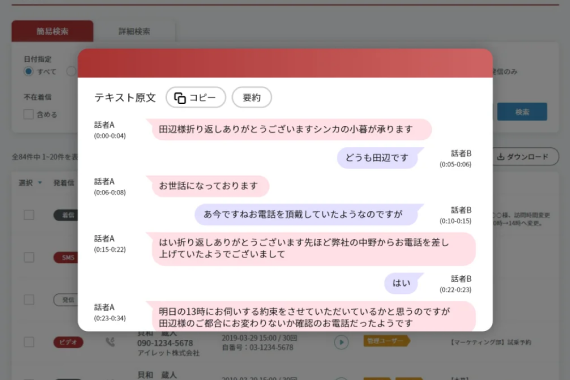Click the bubble お世話になっております
The height and width of the screenshot is (380, 570).
pos(208,186)
